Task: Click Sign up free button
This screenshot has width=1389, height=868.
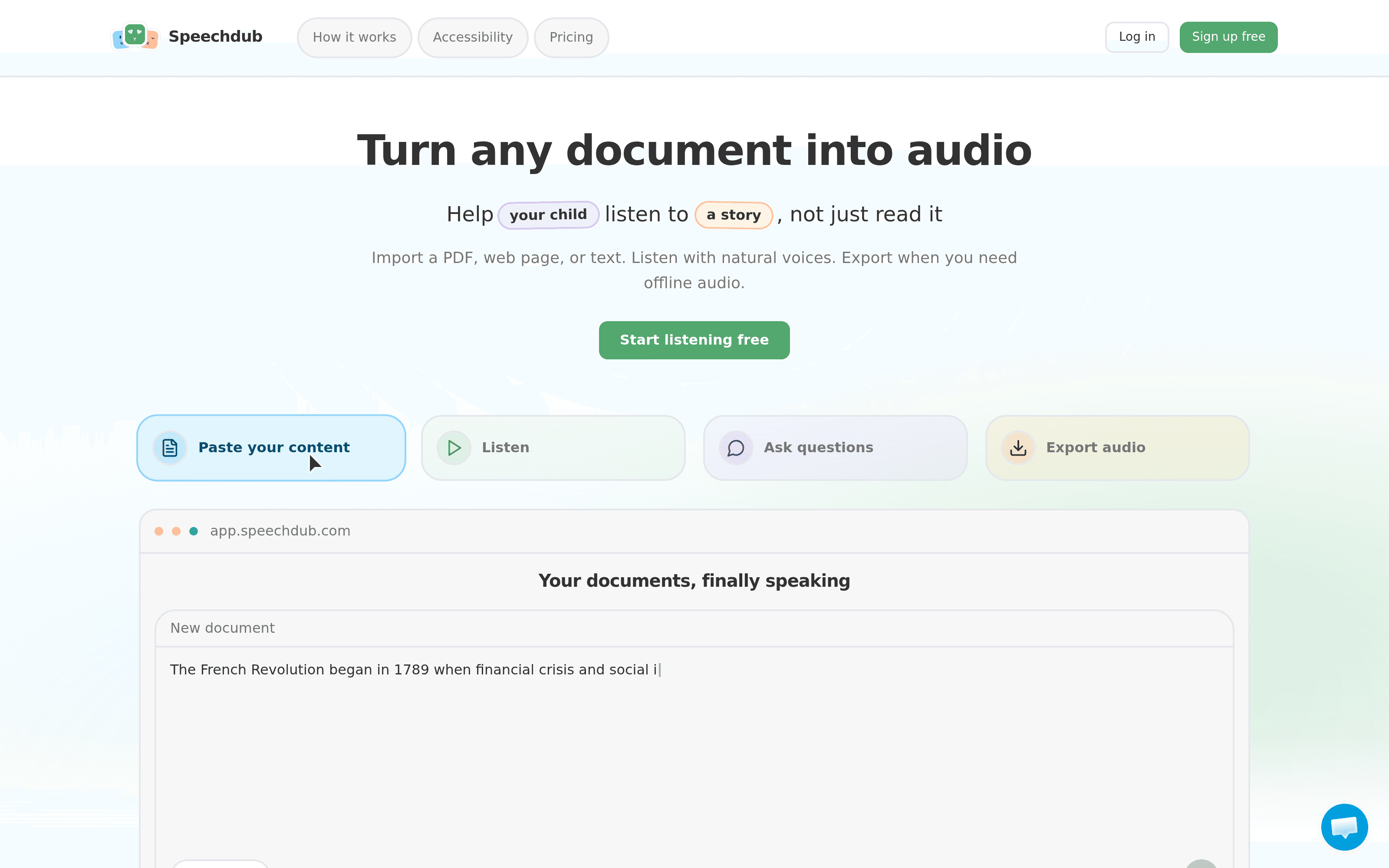Action: coord(1228,37)
